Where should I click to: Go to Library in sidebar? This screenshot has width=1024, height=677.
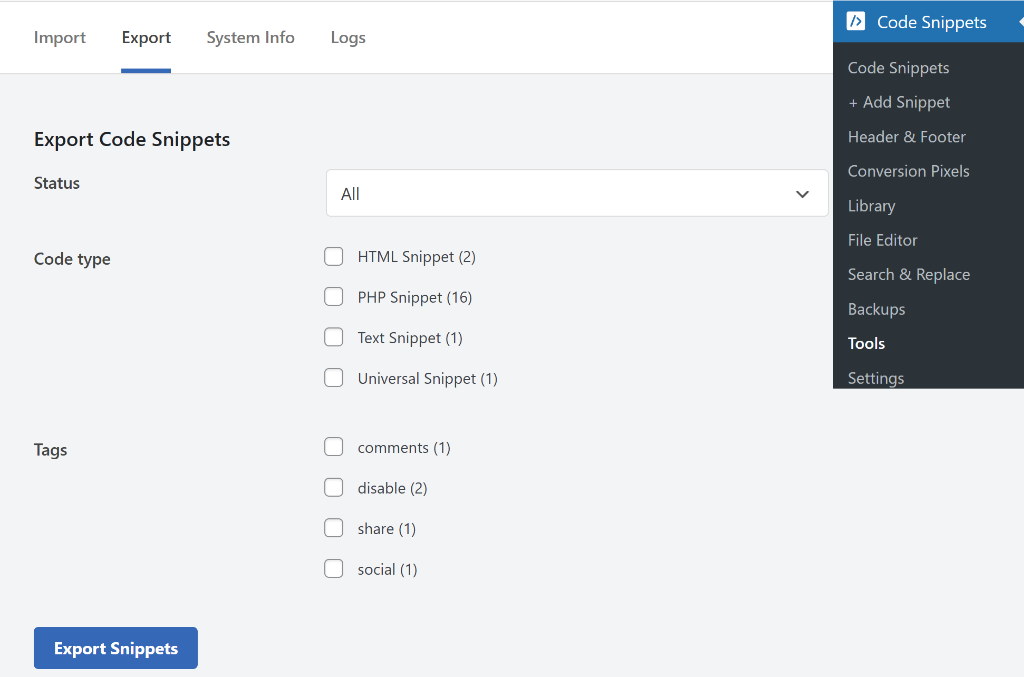point(871,206)
